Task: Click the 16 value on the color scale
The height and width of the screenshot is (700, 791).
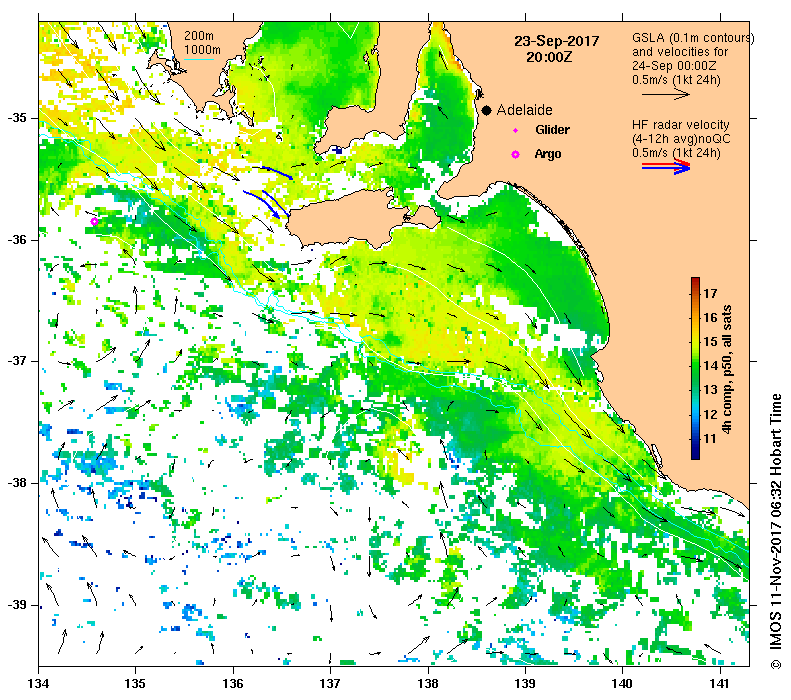Action: tap(710, 317)
